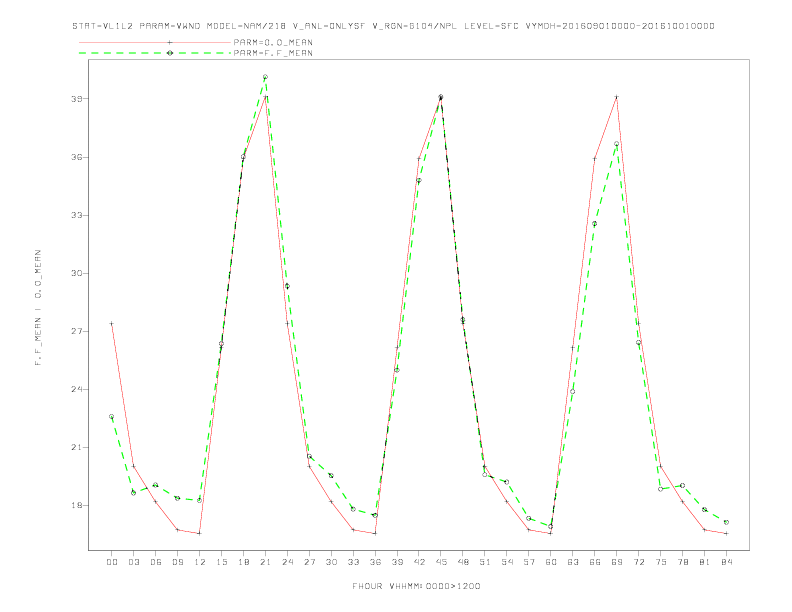Click the x-axis title FHOUR VHHMM:0000>1200
This screenshot has width=792, height=612.
(416, 586)
